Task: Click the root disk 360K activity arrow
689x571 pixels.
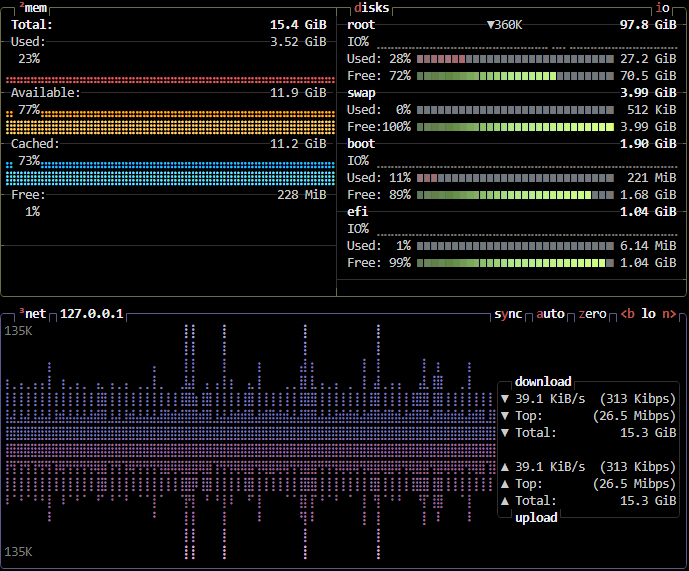Action: point(490,25)
